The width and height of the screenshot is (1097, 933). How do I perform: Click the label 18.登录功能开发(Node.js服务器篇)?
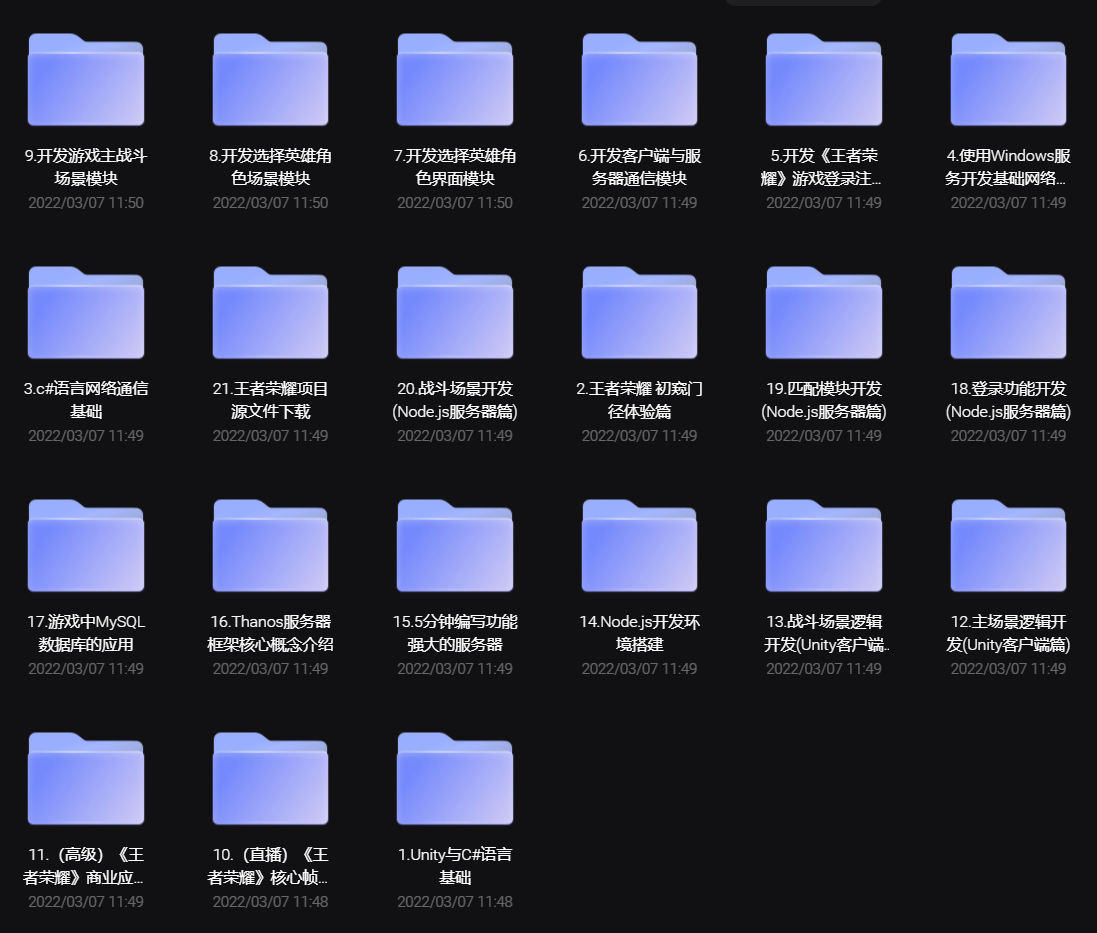[1008, 400]
